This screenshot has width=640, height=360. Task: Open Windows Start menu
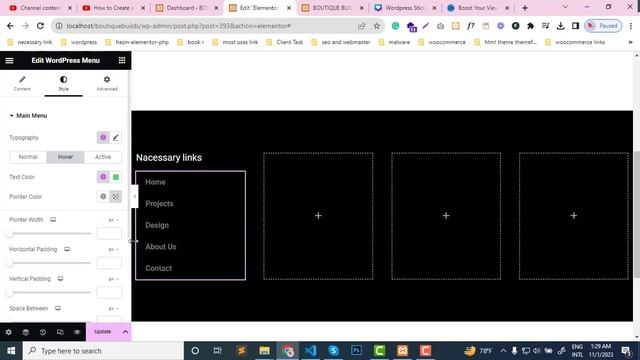pos(11,351)
